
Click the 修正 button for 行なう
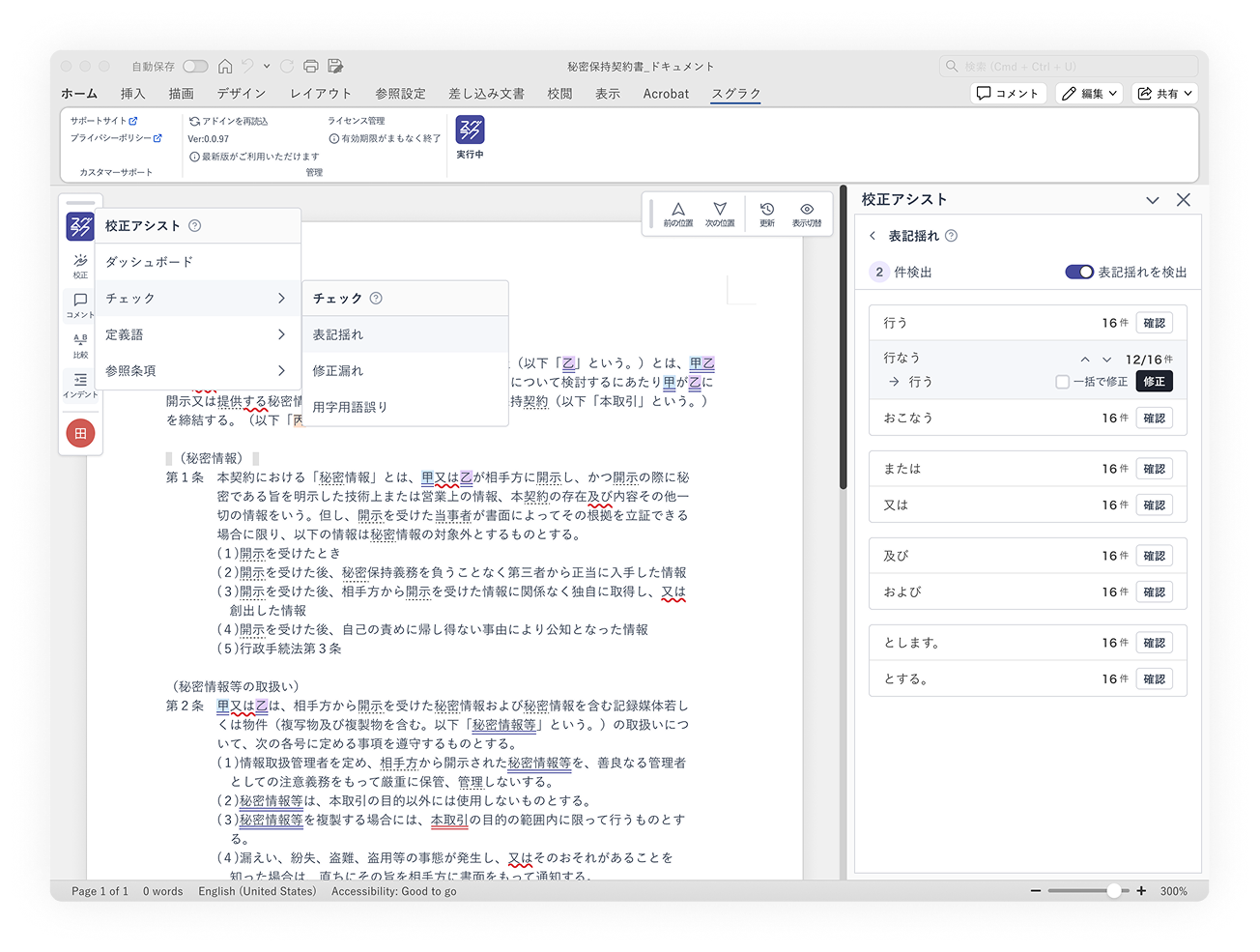point(1156,382)
